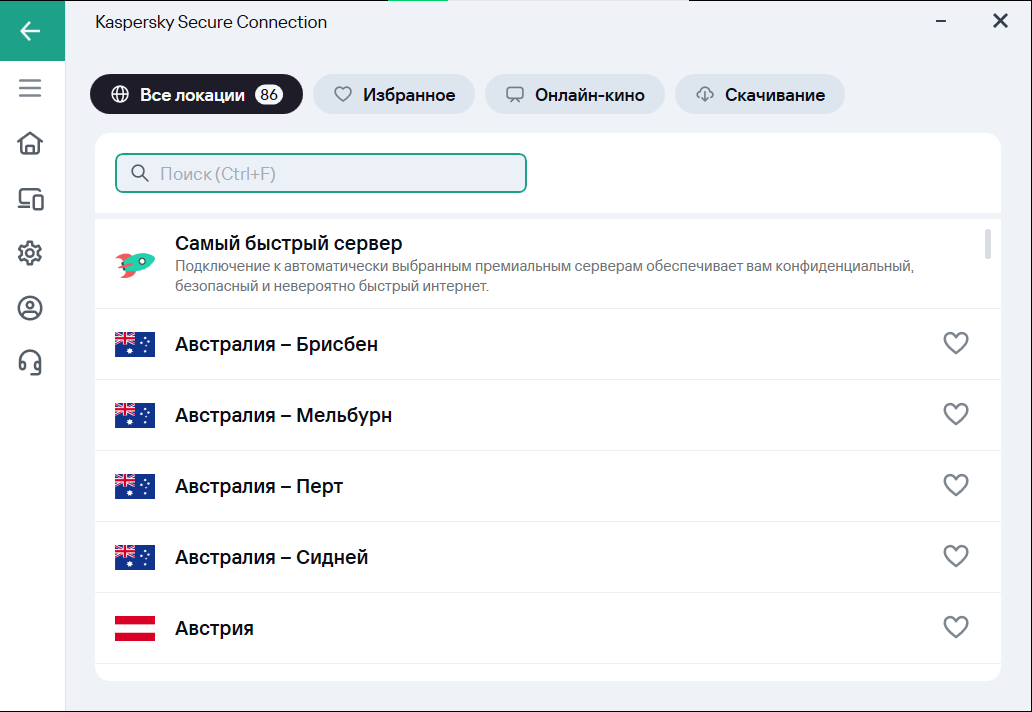Click the rocket icon for fastest server

(x=135, y=264)
